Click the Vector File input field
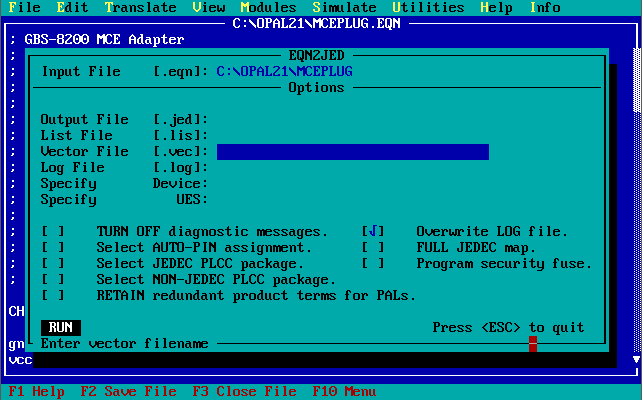642x400 pixels. point(352,152)
